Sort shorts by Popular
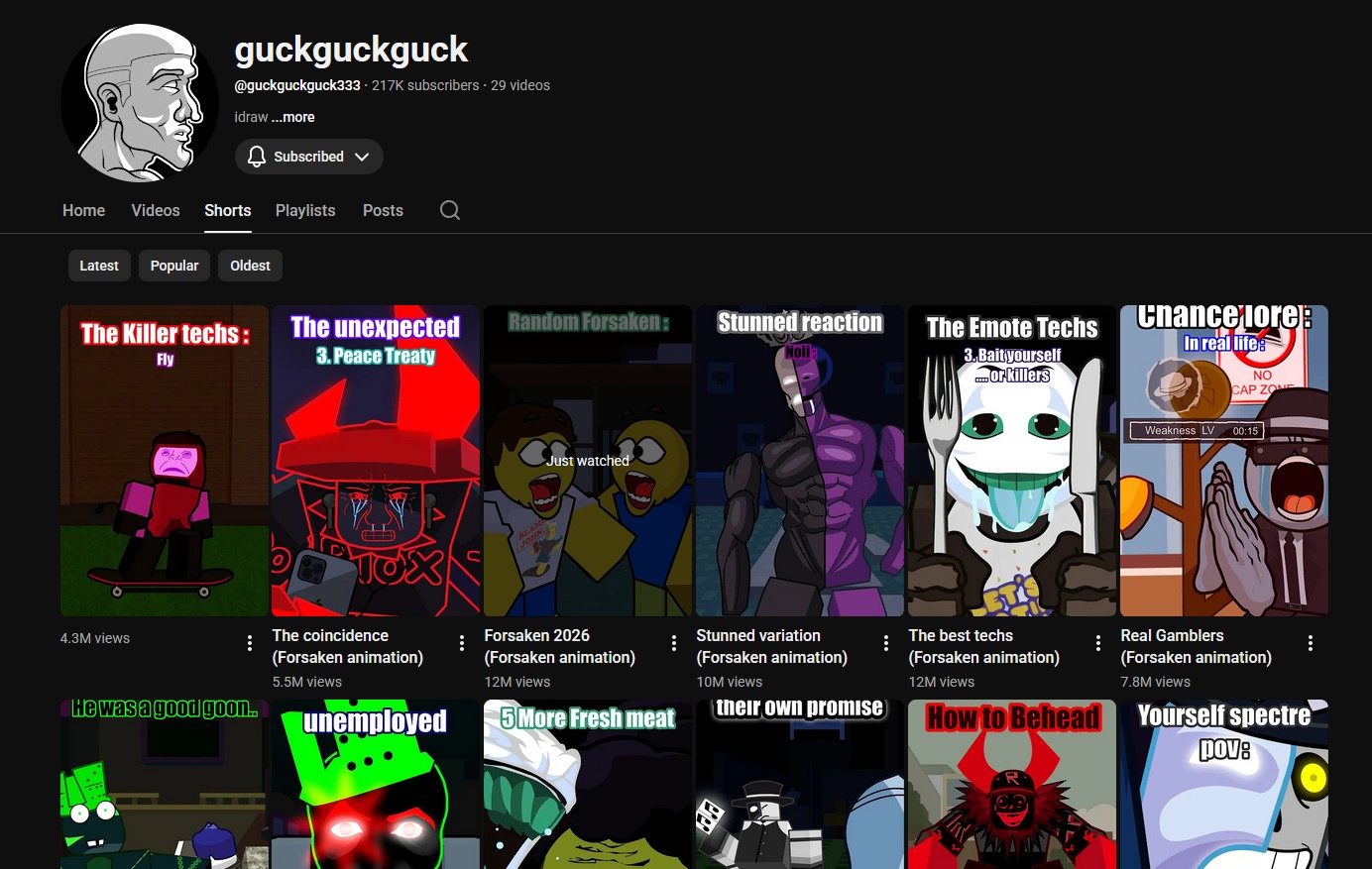Image resolution: width=1372 pixels, height=869 pixels. click(174, 266)
